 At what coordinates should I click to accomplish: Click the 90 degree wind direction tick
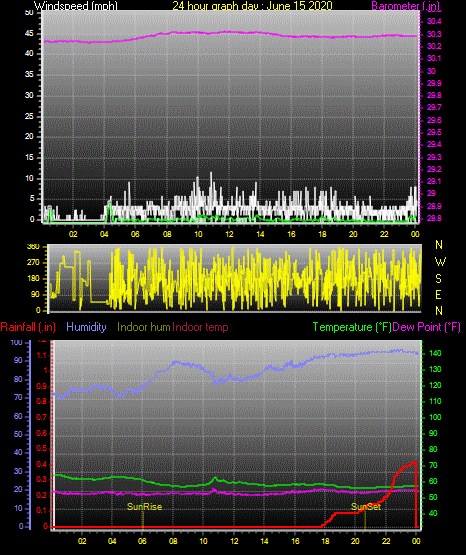(x=35, y=294)
